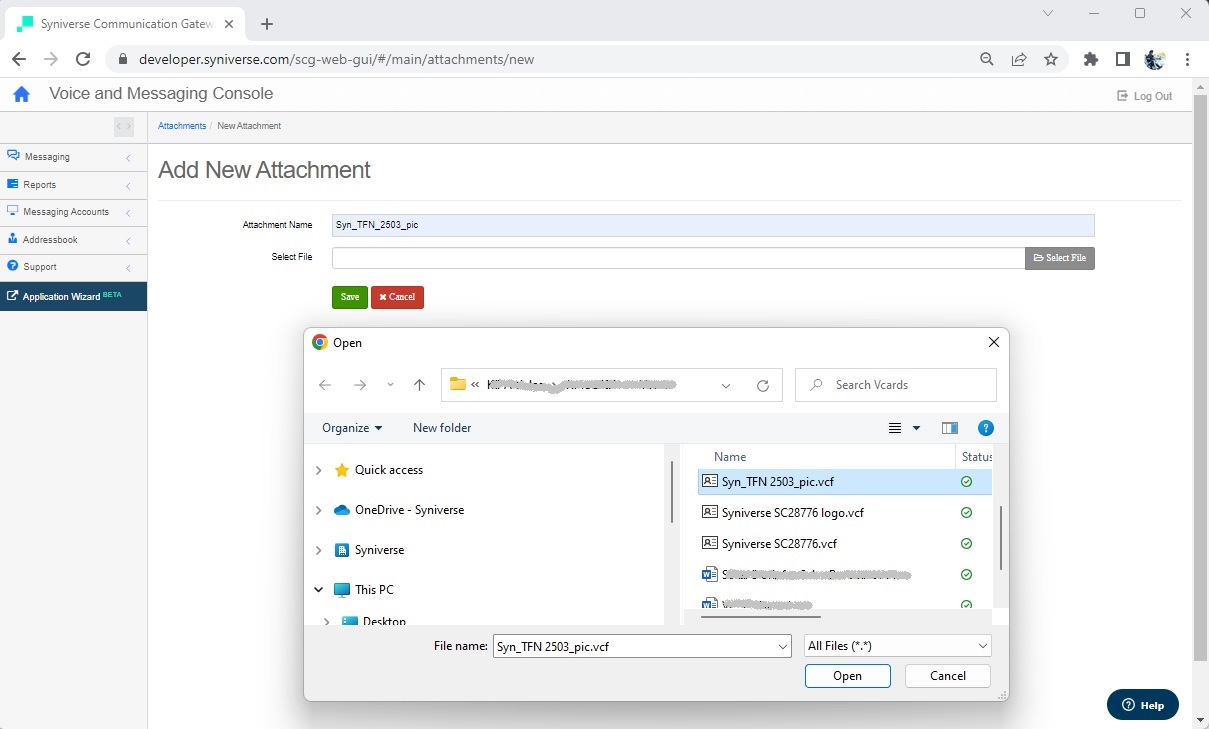The height and width of the screenshot is (729, 1209).
Task: Click the Addressbook person icon
Action: pos(13,239)
